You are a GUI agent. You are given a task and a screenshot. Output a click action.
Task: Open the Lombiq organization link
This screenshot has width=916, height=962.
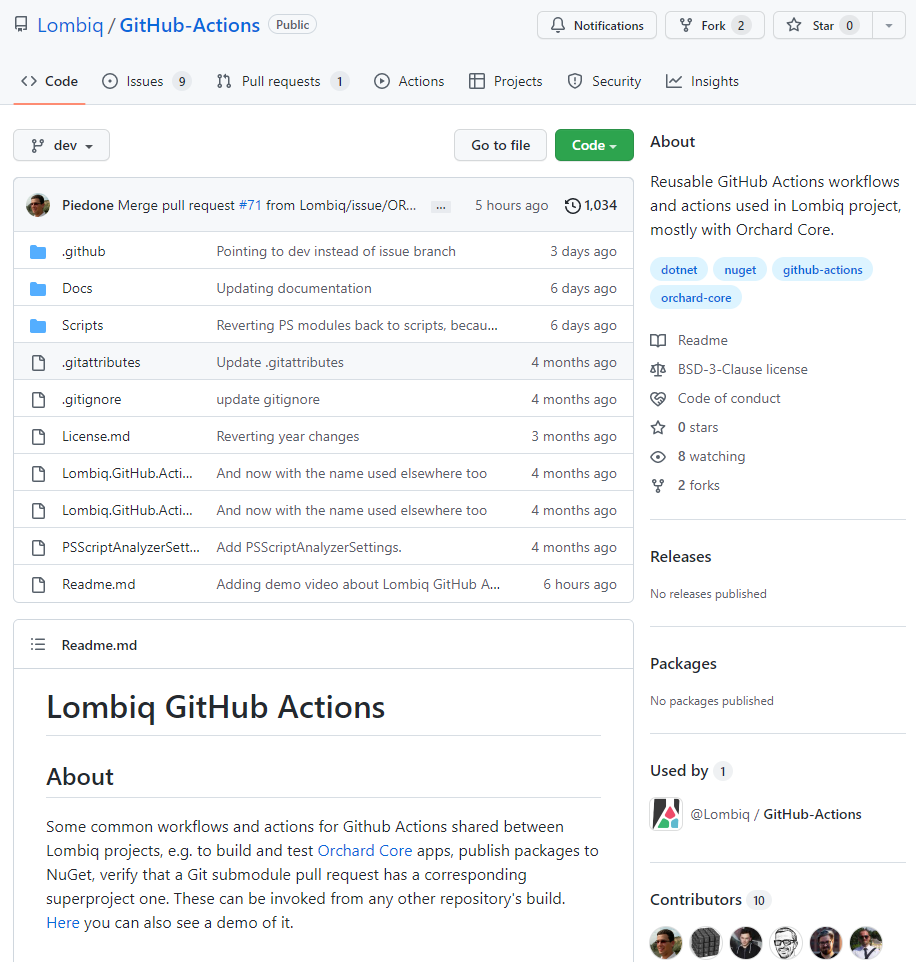pos(70,25)
